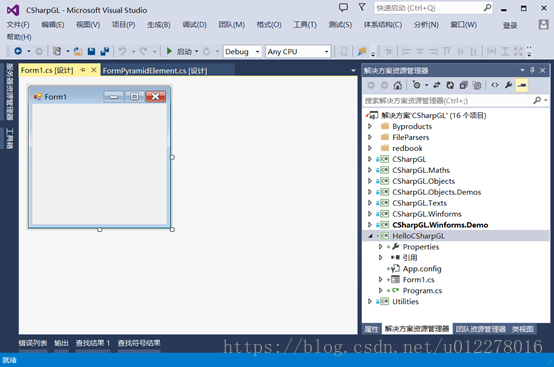Switch to the 团队资源管理器 tab
The width and height of the screenshot is (554, 367).
coord(481,329)
